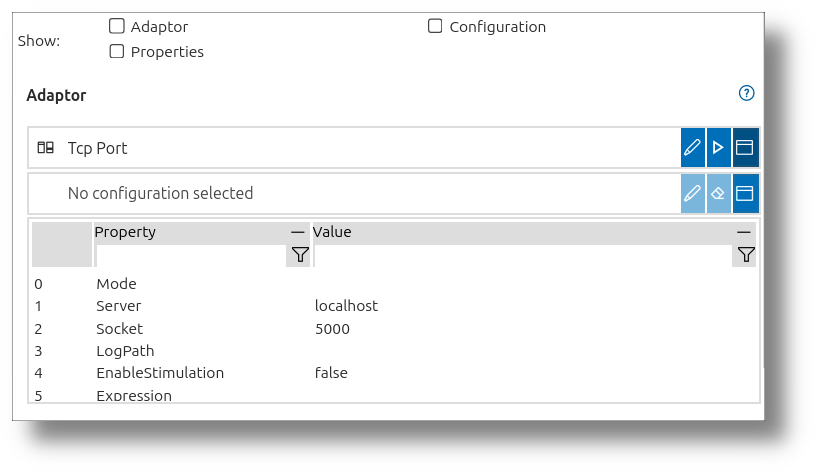Open window icon in configuration row
The width and height of the screenshot is (817, 473).
[x=745, y=194]
